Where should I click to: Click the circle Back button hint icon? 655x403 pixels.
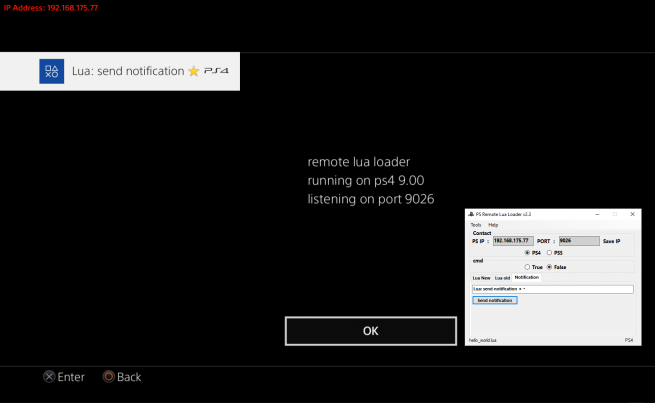[109, 377]
